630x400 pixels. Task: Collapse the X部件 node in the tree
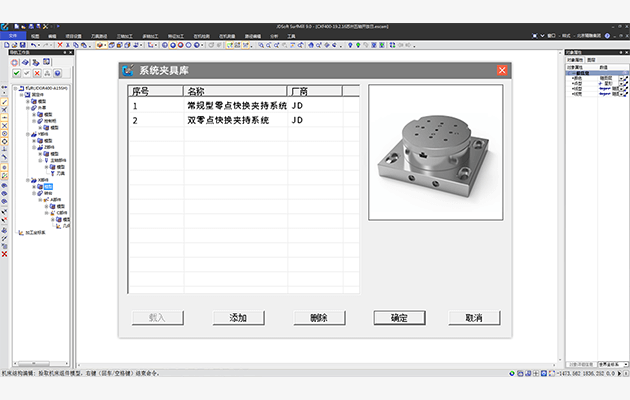tap(28, 180)
